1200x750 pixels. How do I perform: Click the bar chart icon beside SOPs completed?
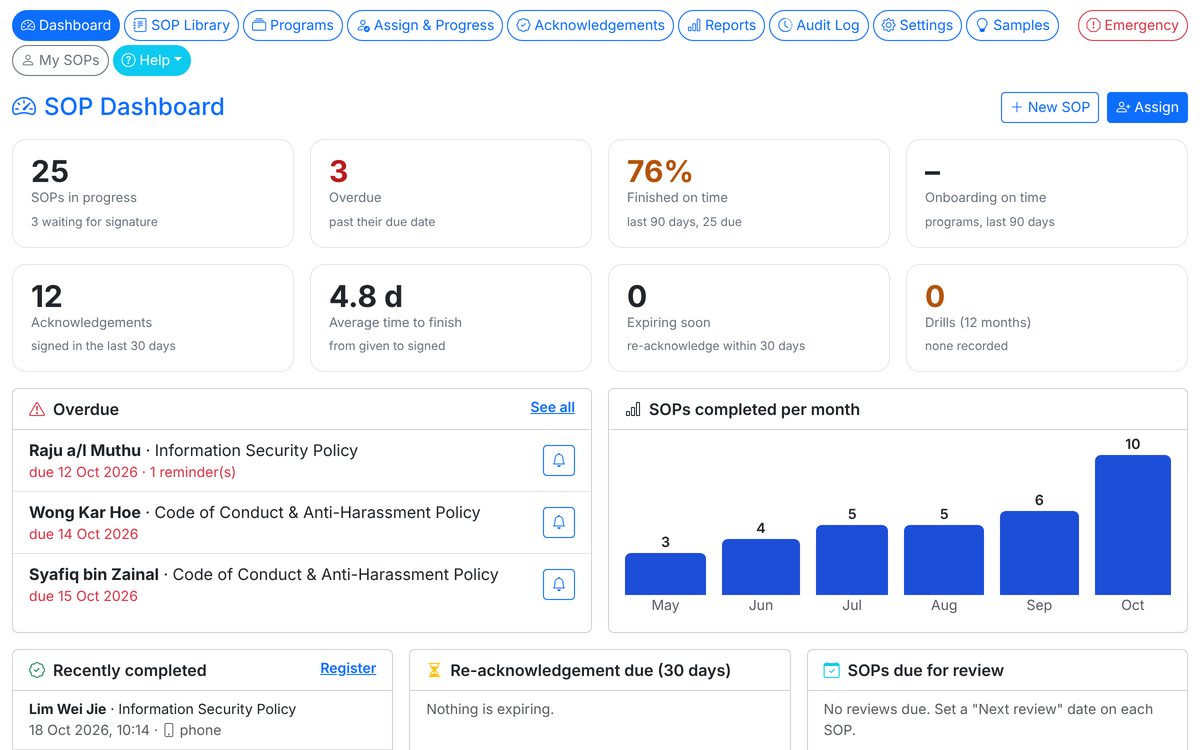pyautogui.click(x=633, y=409)
